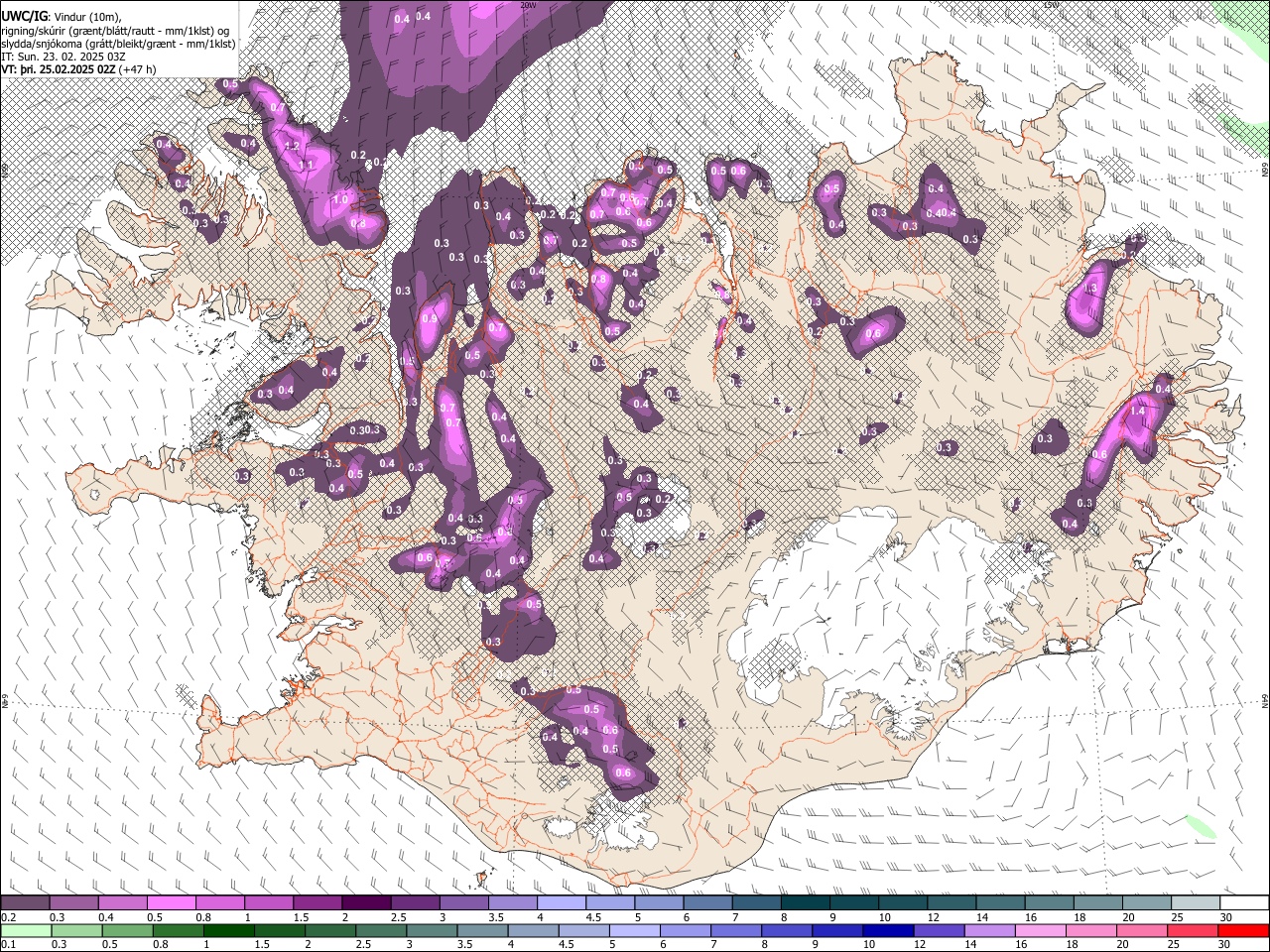Click bottom legend swatch between 1 and 1.5
This screenshot has width=1270, height=952.
point(230,930)
